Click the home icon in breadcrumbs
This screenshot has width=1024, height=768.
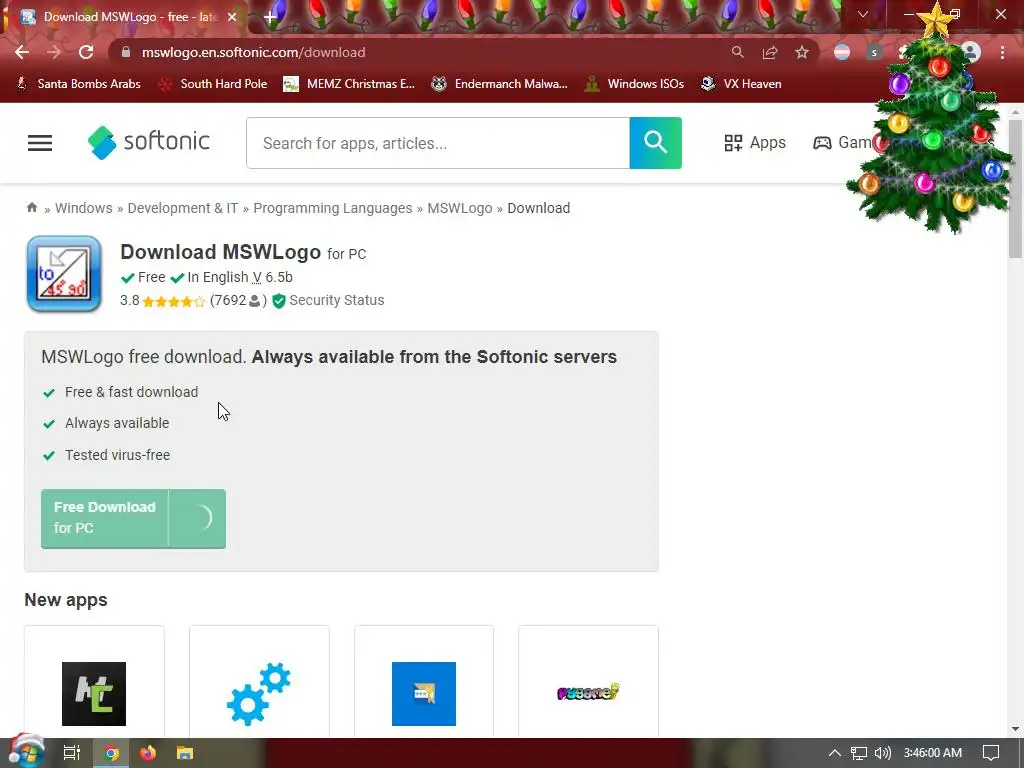pyautogui.click(x=32, y=208)
